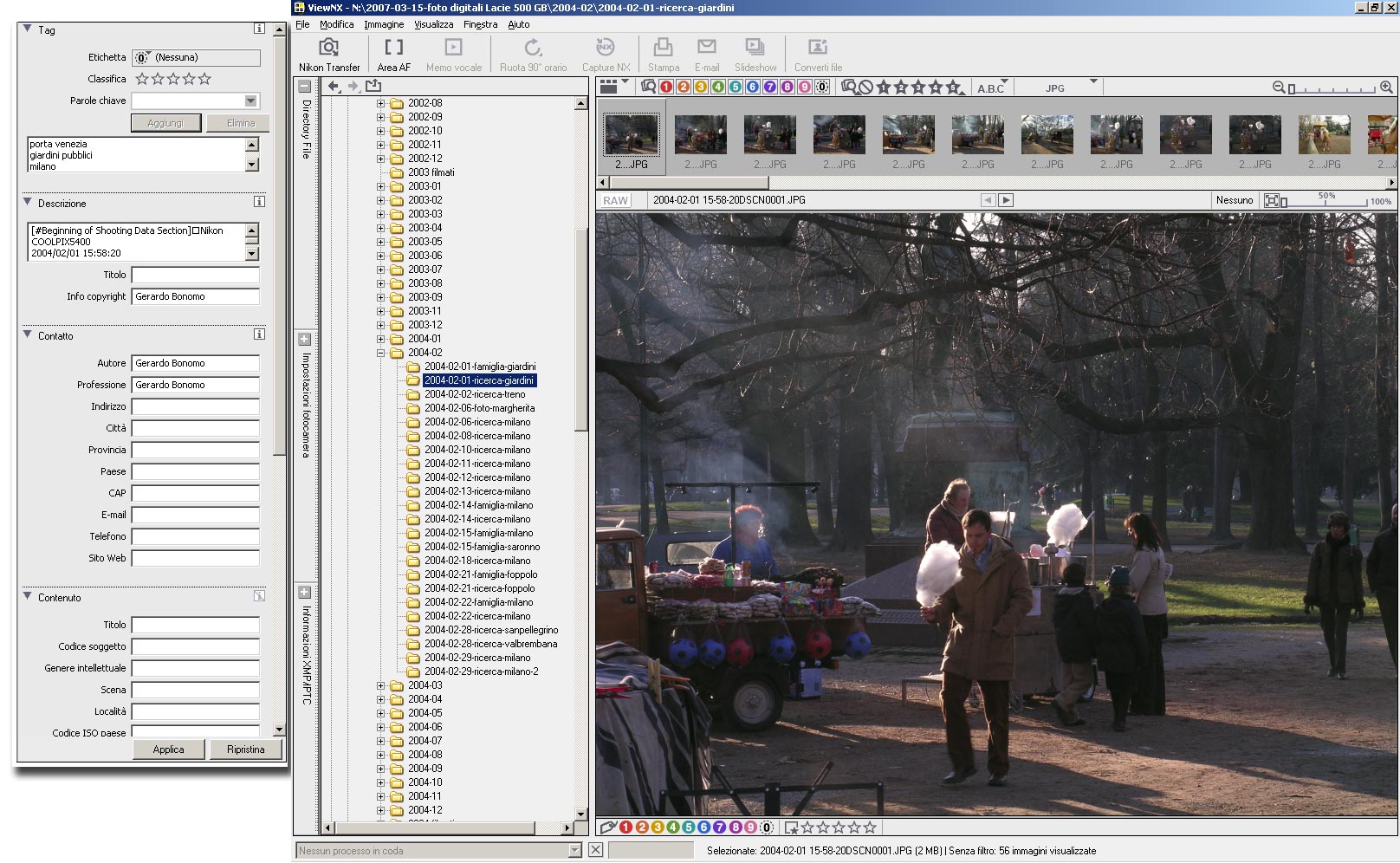Show the next image with the play arrow
The height and width of the screenshot is (863, 1400).
pos(1006,200)
